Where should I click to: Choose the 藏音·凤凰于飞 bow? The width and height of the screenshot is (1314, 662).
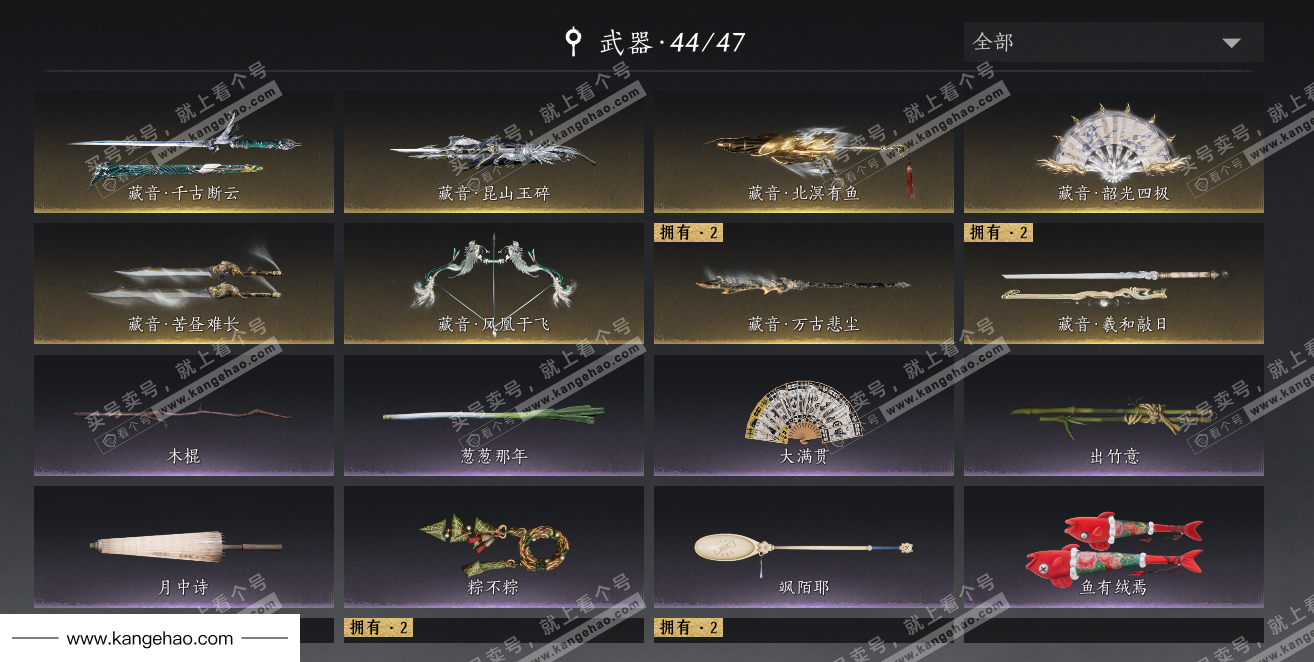[494, 284]
